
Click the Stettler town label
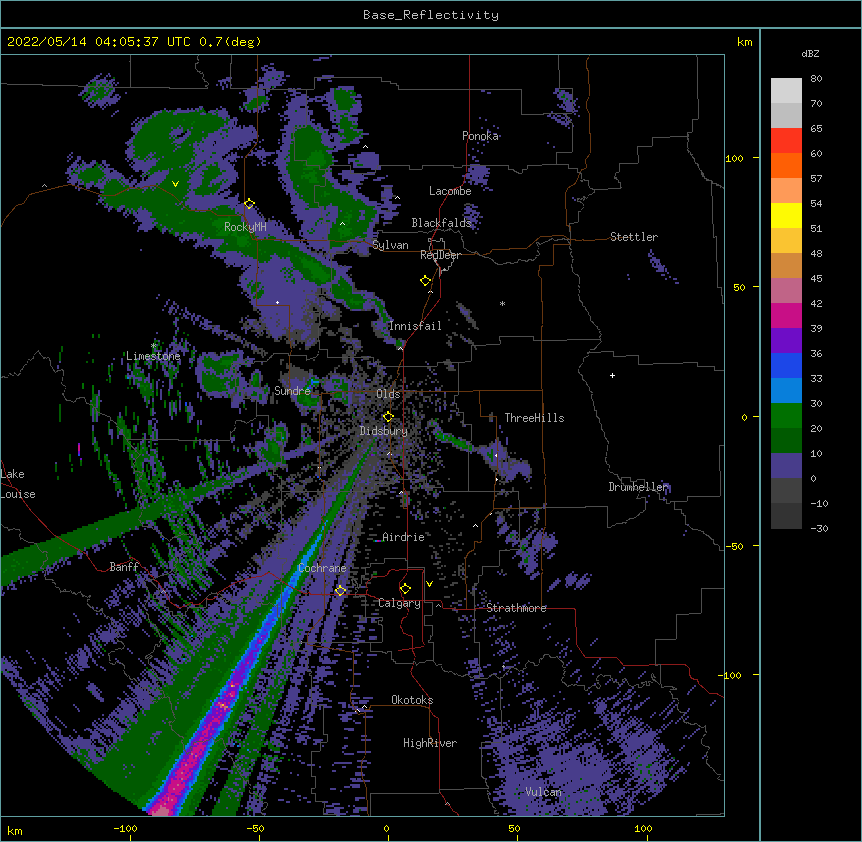[634, 237]
